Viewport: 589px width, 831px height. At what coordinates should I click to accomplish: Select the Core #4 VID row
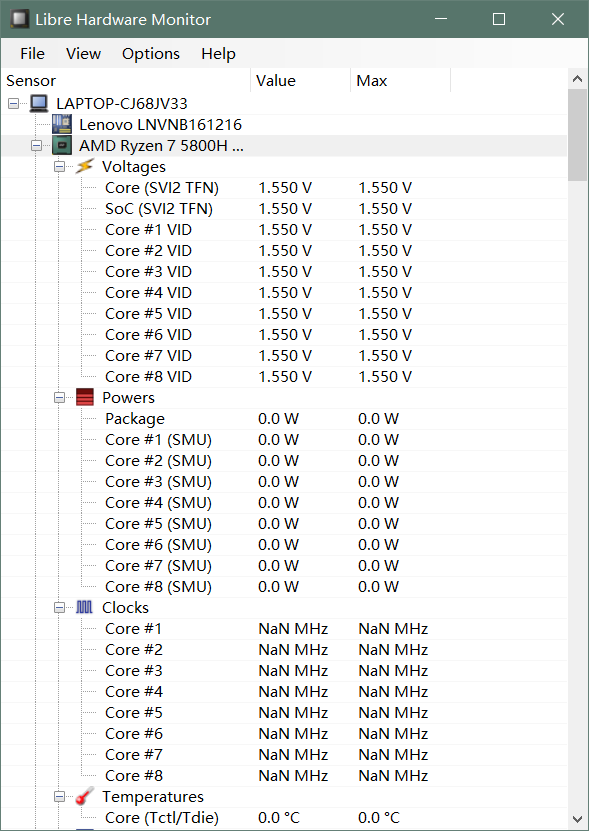284,293
